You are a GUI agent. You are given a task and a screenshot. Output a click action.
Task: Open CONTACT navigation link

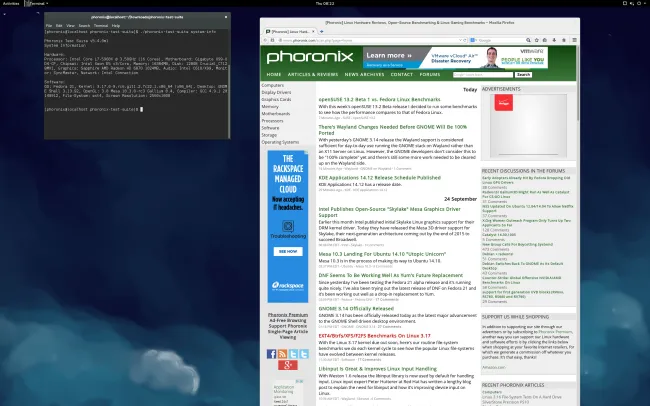[x=402, y=75]
